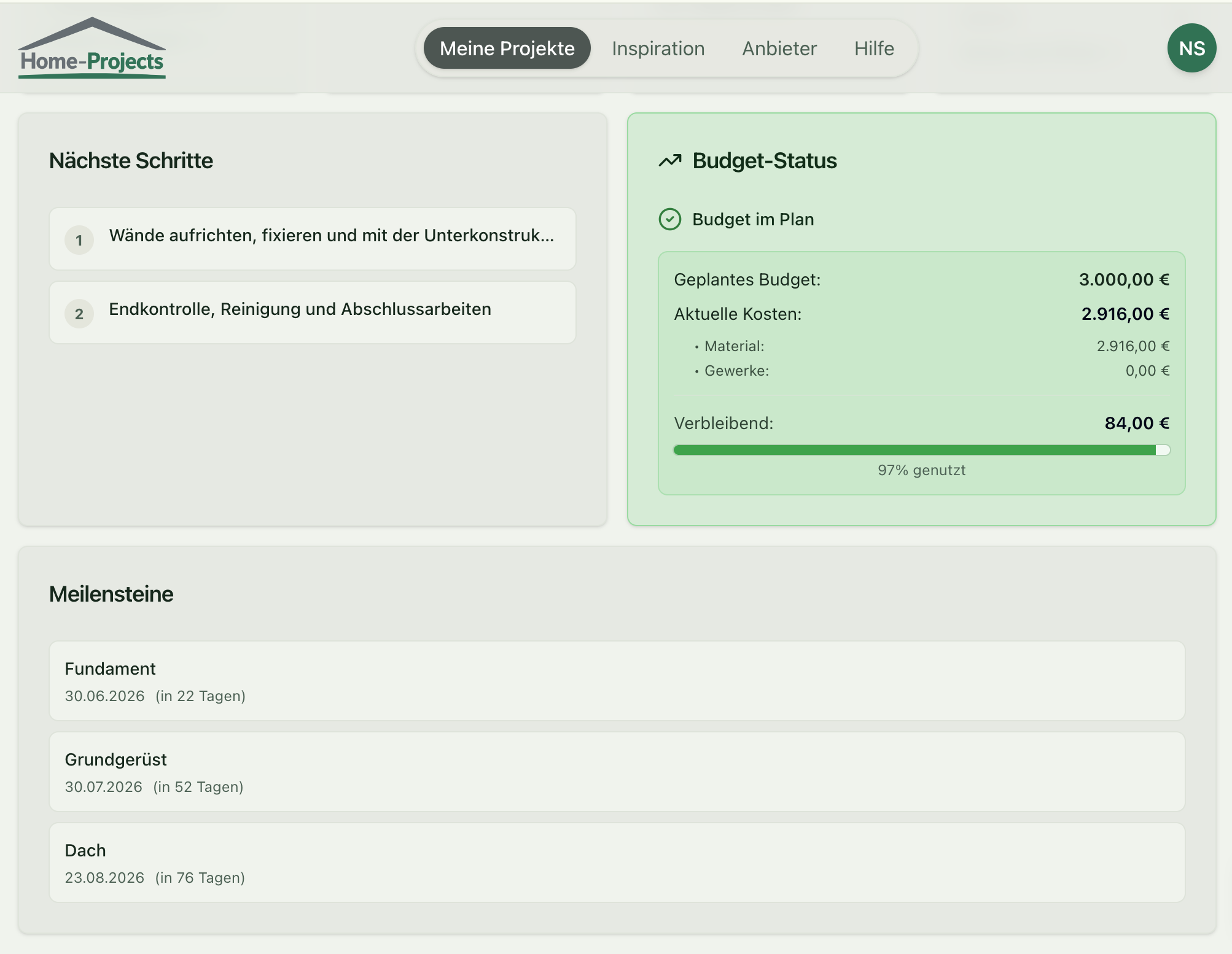Click the Budget-Status trend arrow icon
1232x954 pixels.
pyautogui.click(x=670, y=161)
